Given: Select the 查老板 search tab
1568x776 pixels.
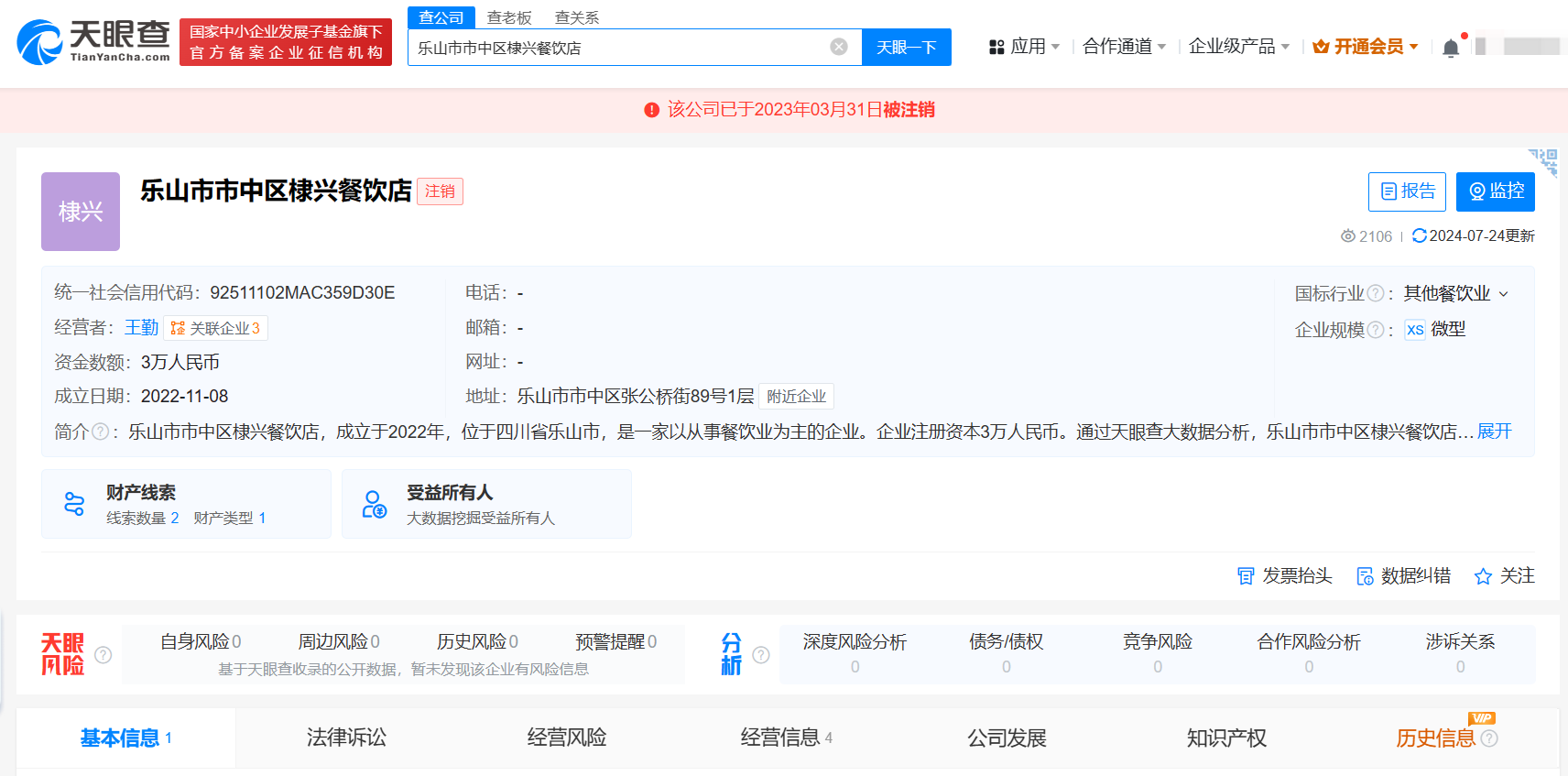Looking at the screenshot, I should 509,17.
